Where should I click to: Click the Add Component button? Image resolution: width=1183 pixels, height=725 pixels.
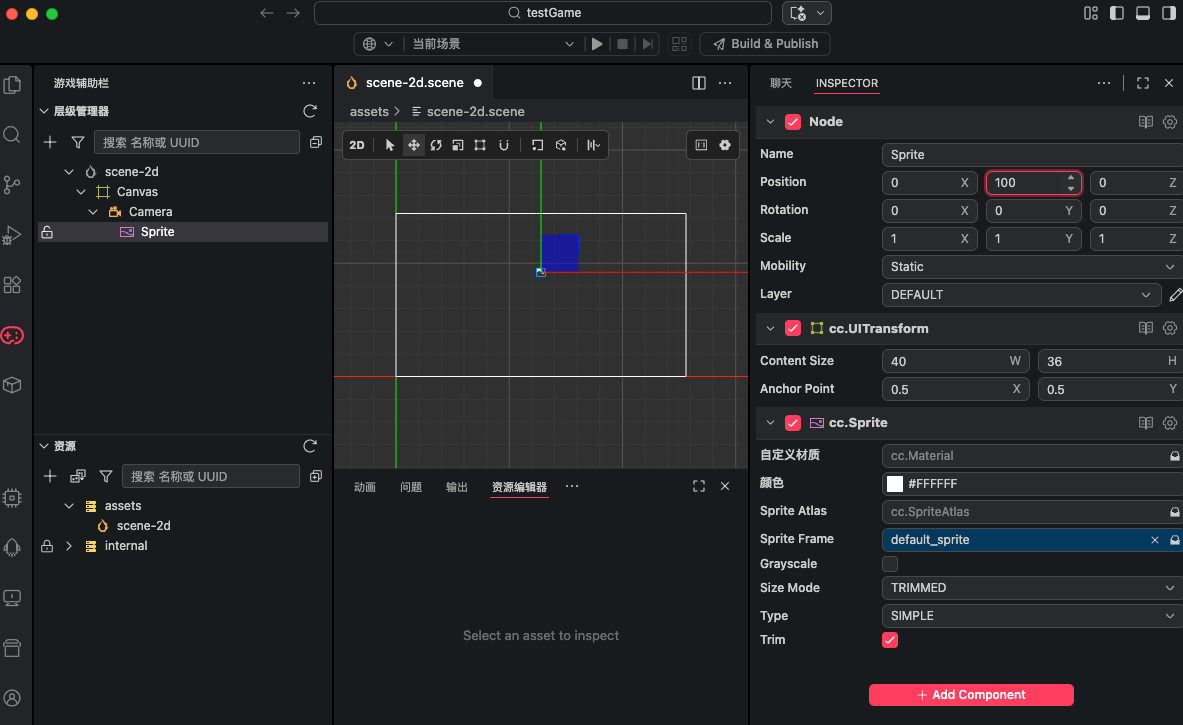pos(971,695)
